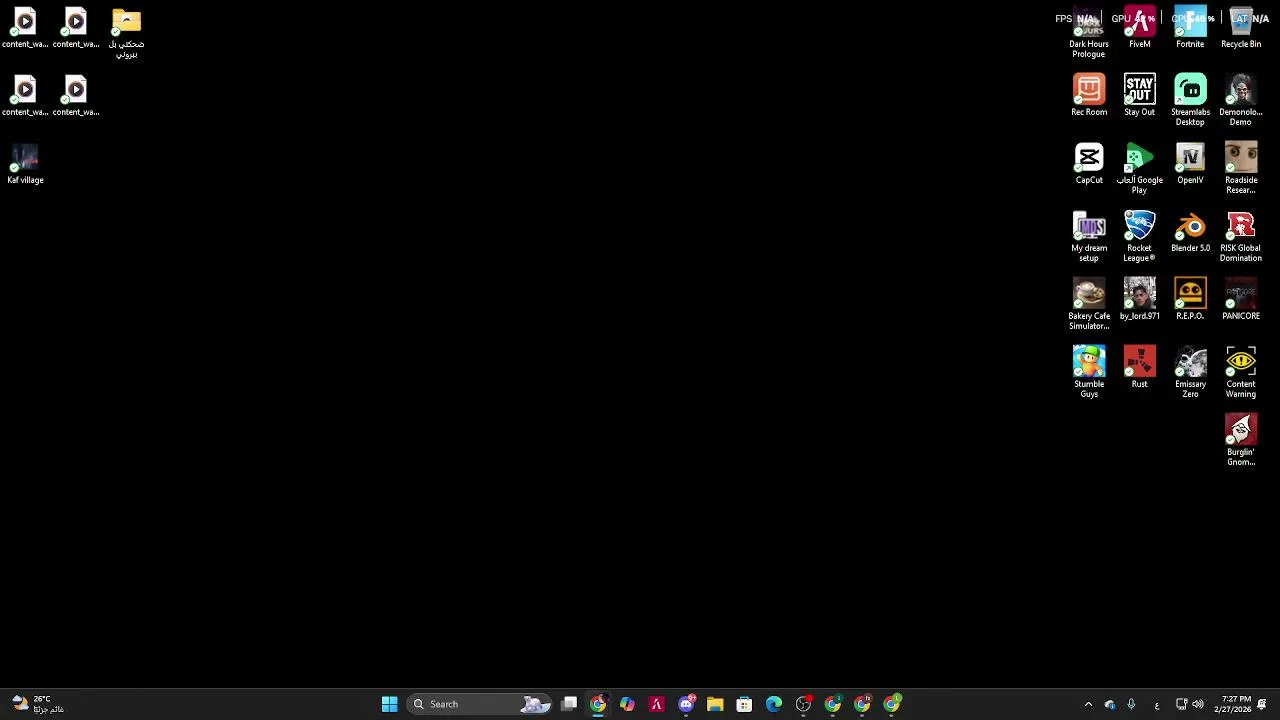Open Task View from the taskbar
Screen dimensions: 1280x720
569,704
